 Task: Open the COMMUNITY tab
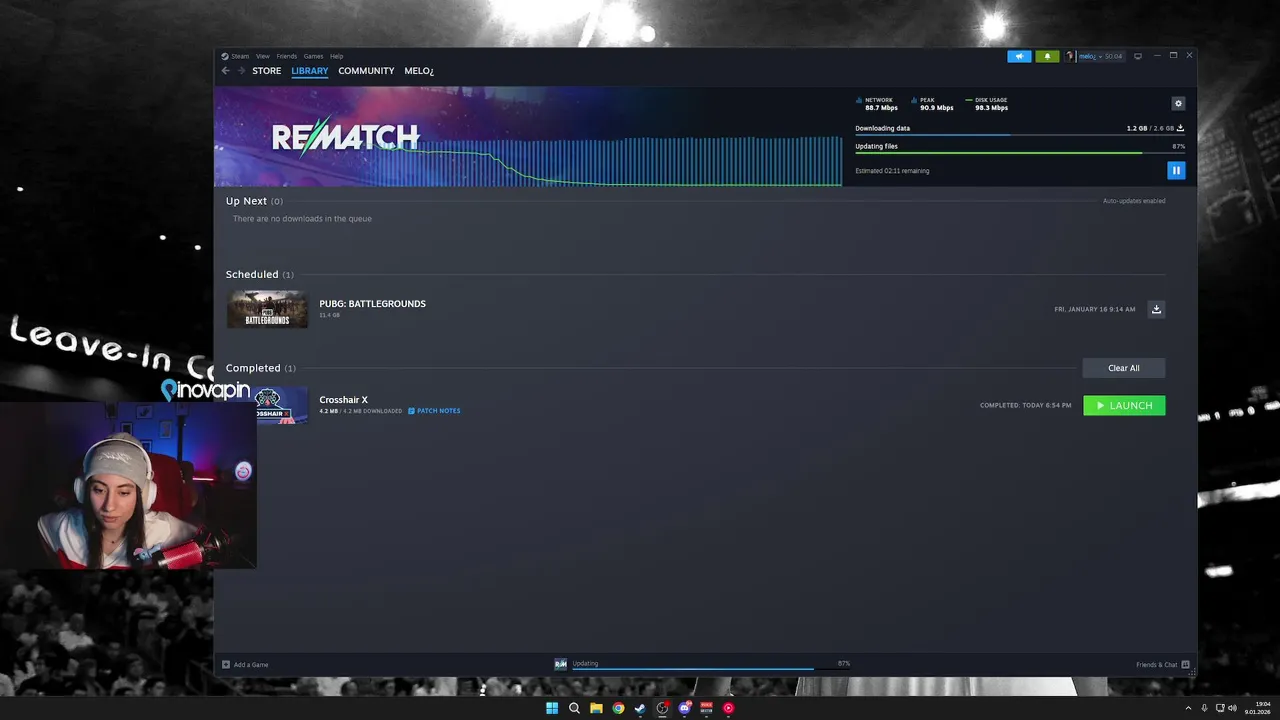tap(366, 71)
